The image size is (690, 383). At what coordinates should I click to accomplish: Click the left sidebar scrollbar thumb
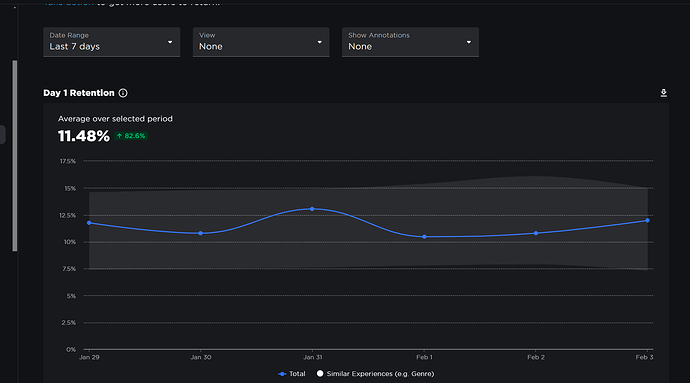click(x=15, y=156)
